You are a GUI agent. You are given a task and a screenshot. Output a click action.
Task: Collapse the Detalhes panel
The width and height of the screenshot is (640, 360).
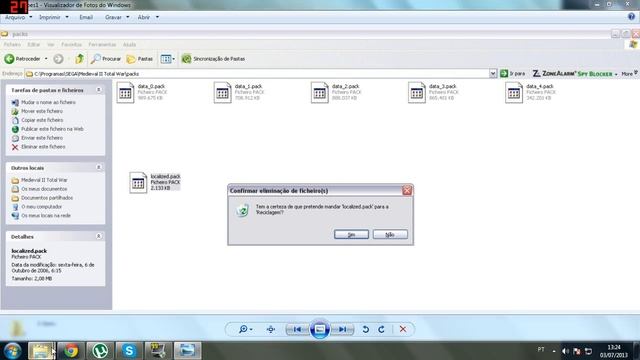[x=99, y=236]
